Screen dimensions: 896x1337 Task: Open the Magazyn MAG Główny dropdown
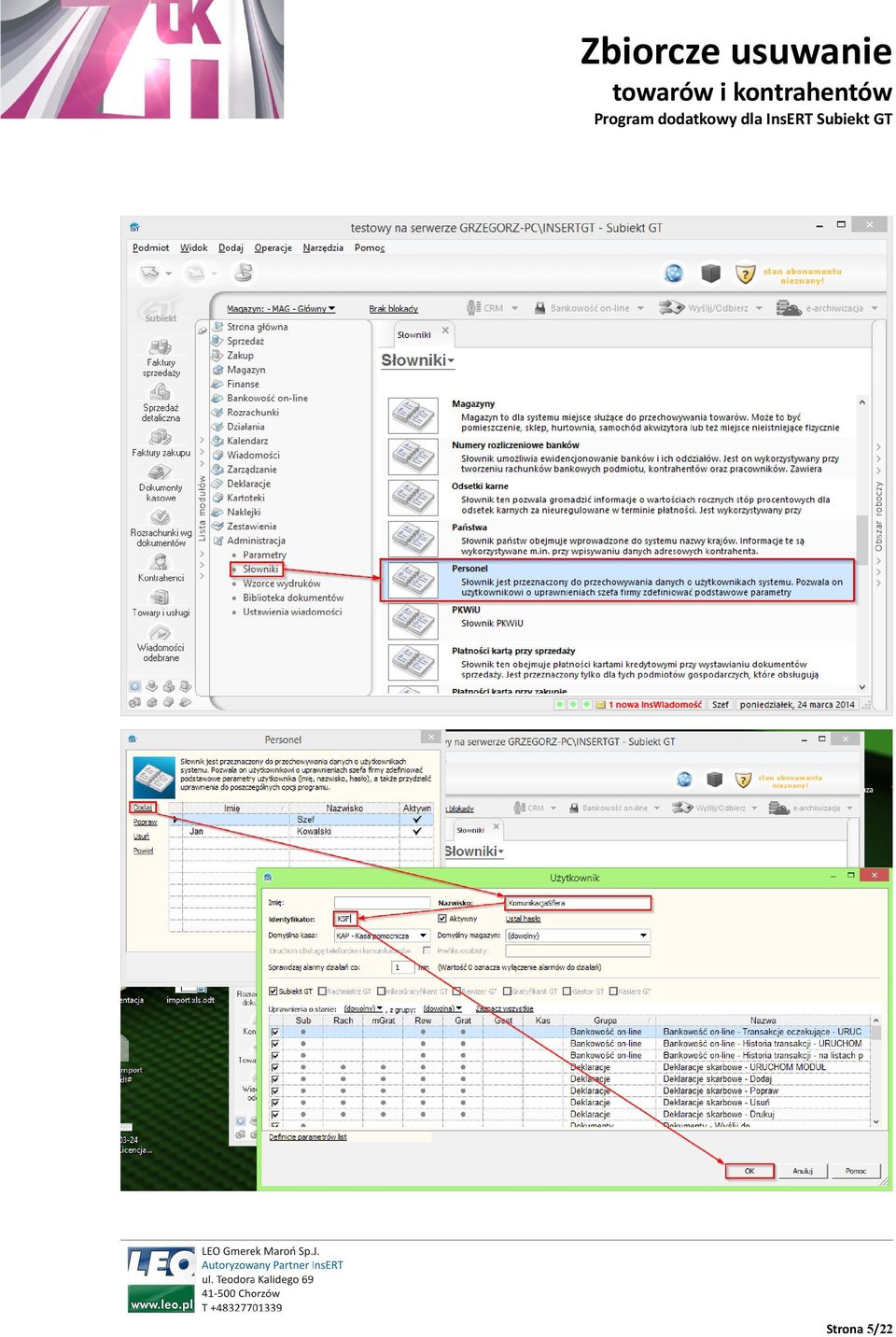point(281,309)
